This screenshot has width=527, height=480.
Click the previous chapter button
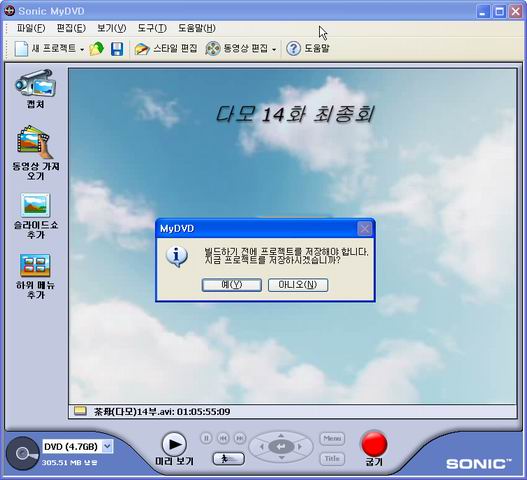tap(223, 438)
